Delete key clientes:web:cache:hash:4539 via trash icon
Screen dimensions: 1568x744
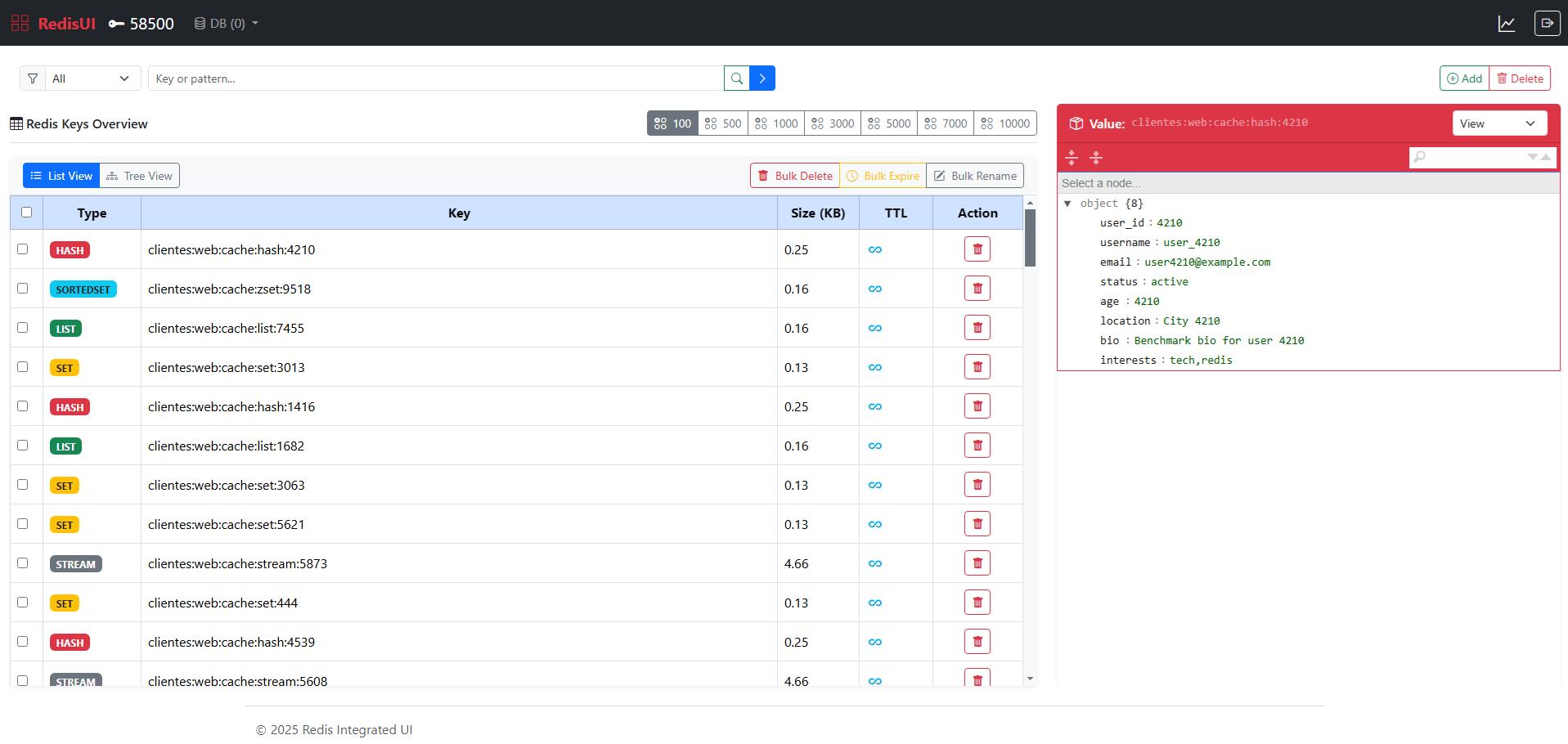click(x=977, y=642)
